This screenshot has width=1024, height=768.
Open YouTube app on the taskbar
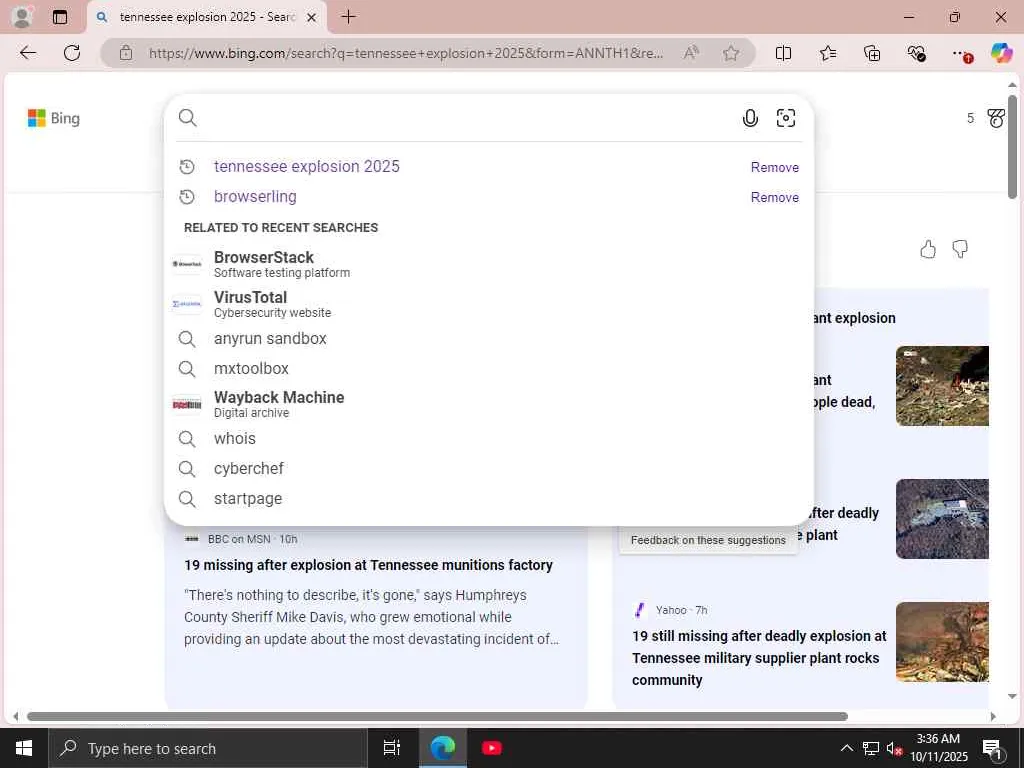pos(491,748)
